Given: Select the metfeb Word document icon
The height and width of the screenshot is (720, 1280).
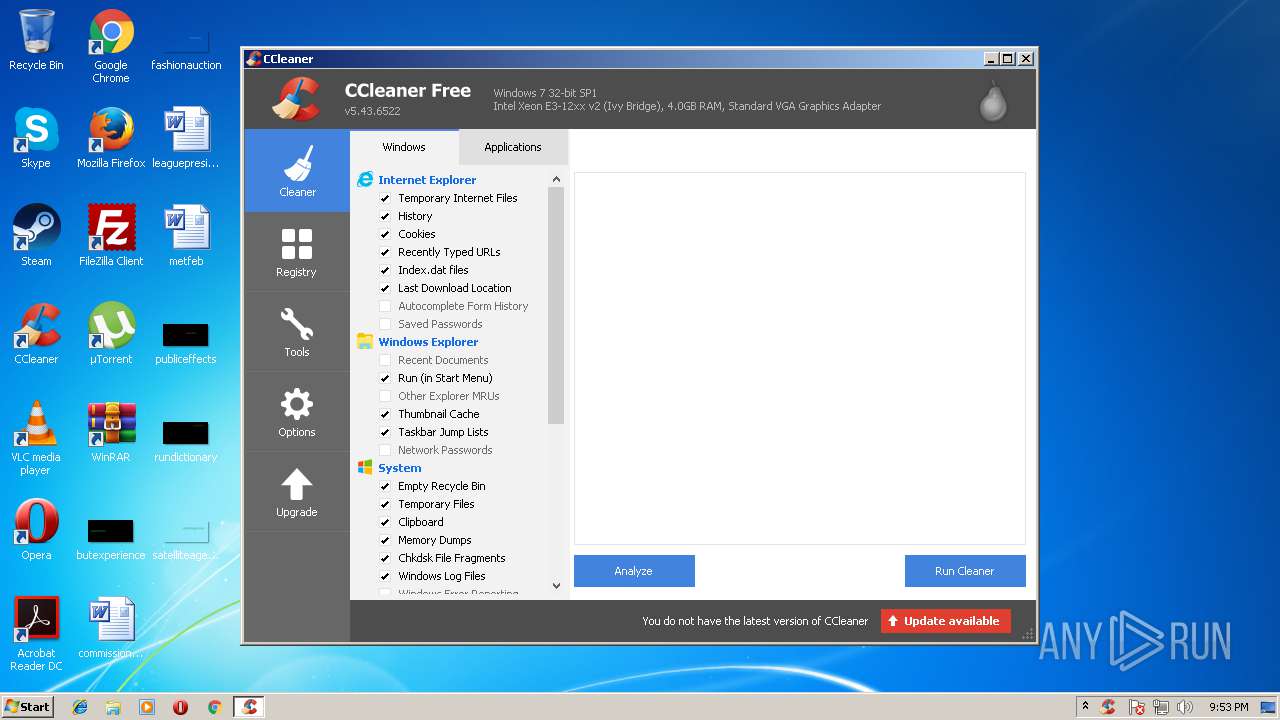Looking at the screenshot, I should pyautogui.click(x=186, y=235).
